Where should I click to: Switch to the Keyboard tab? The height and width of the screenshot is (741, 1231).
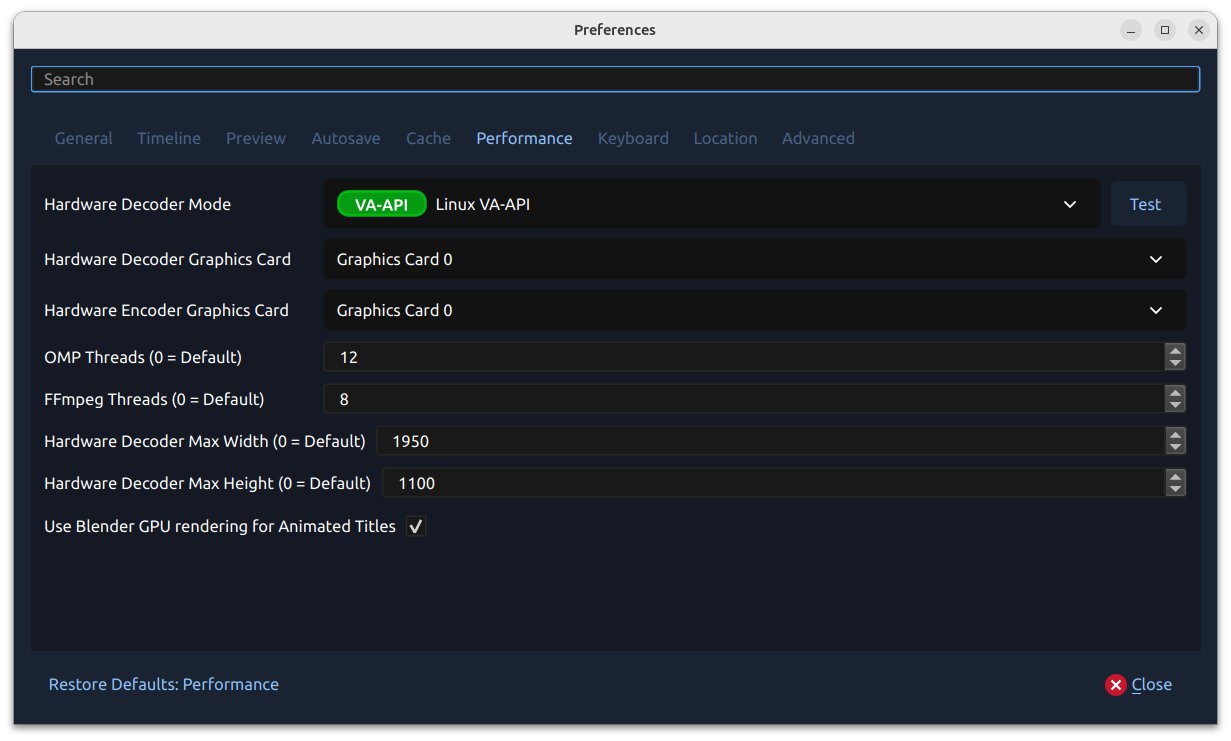[633, 138]
